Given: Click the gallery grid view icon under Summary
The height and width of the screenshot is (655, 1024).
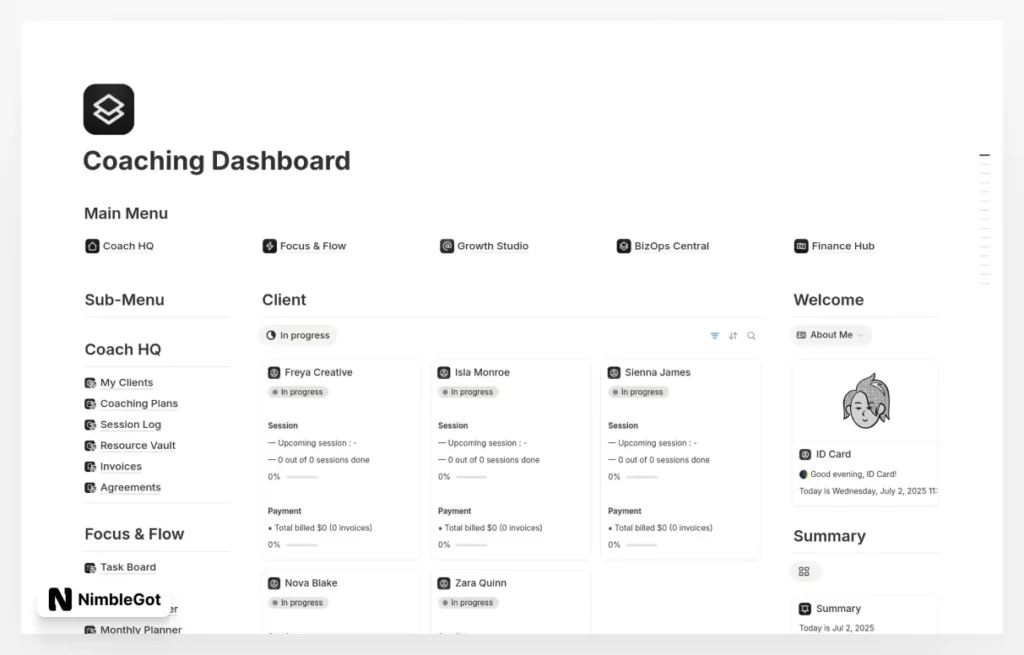Looking at the screenshot, I should [804, 571].
